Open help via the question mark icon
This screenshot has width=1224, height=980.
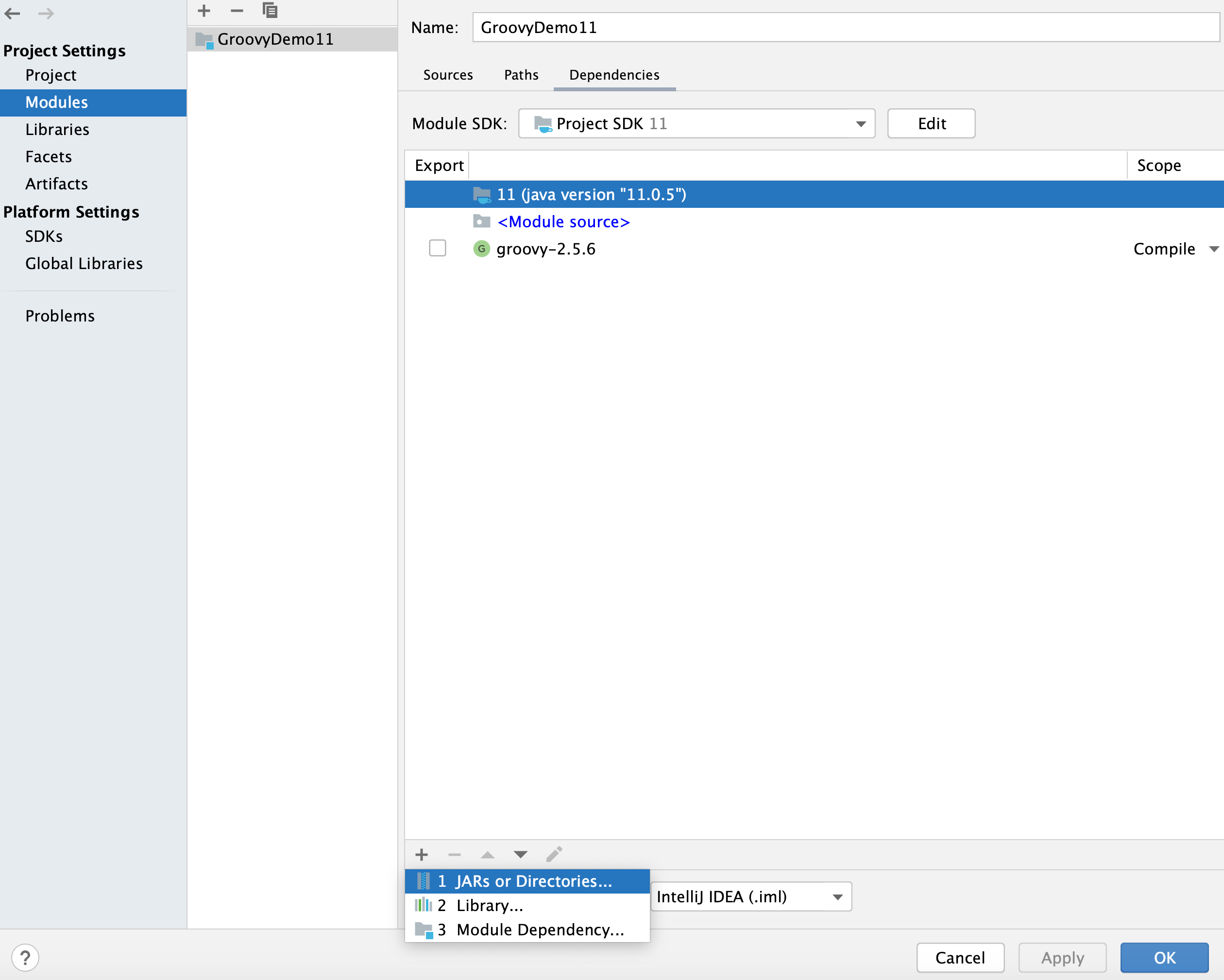25,957
